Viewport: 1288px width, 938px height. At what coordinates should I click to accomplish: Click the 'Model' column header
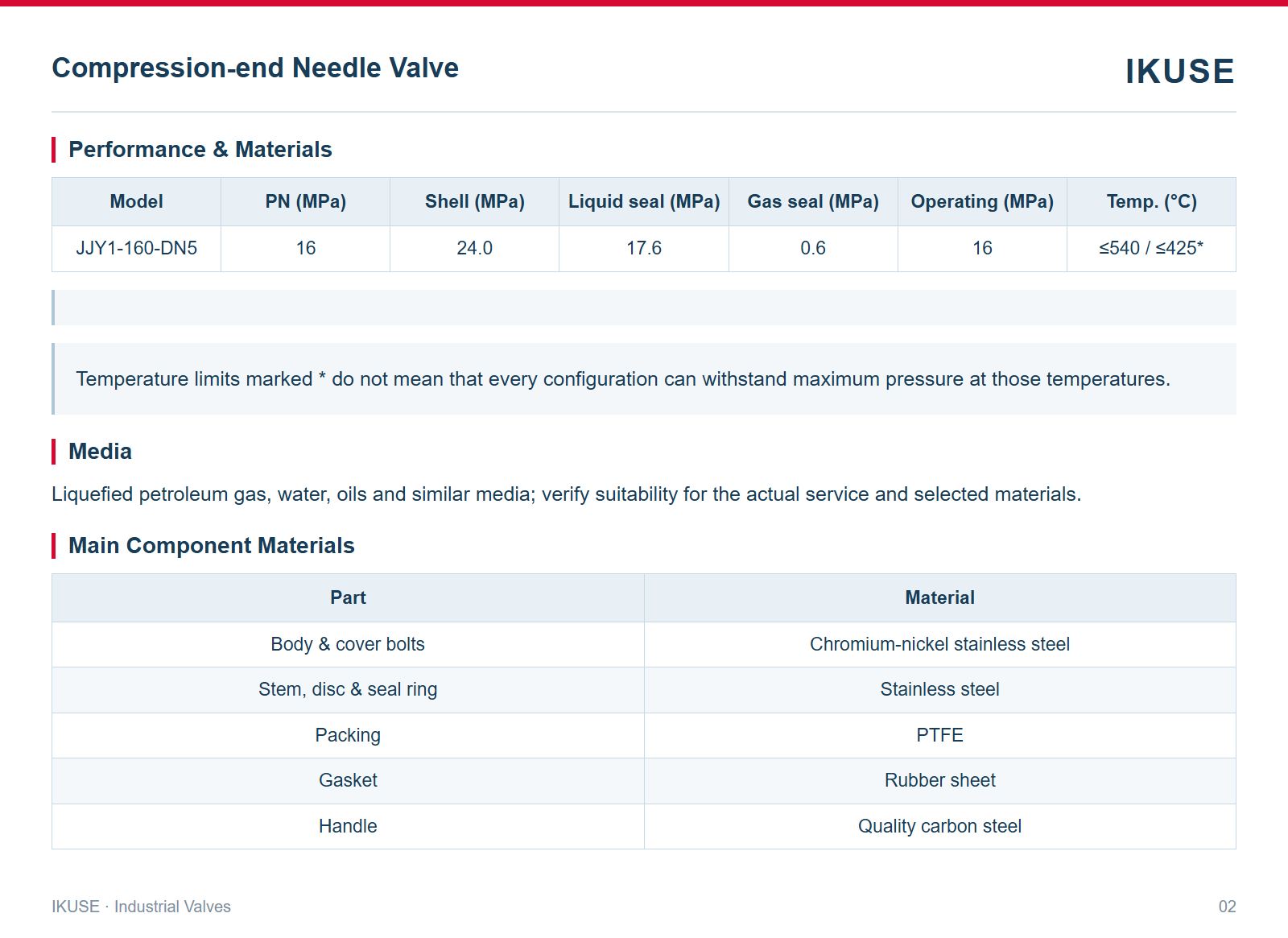137,201
